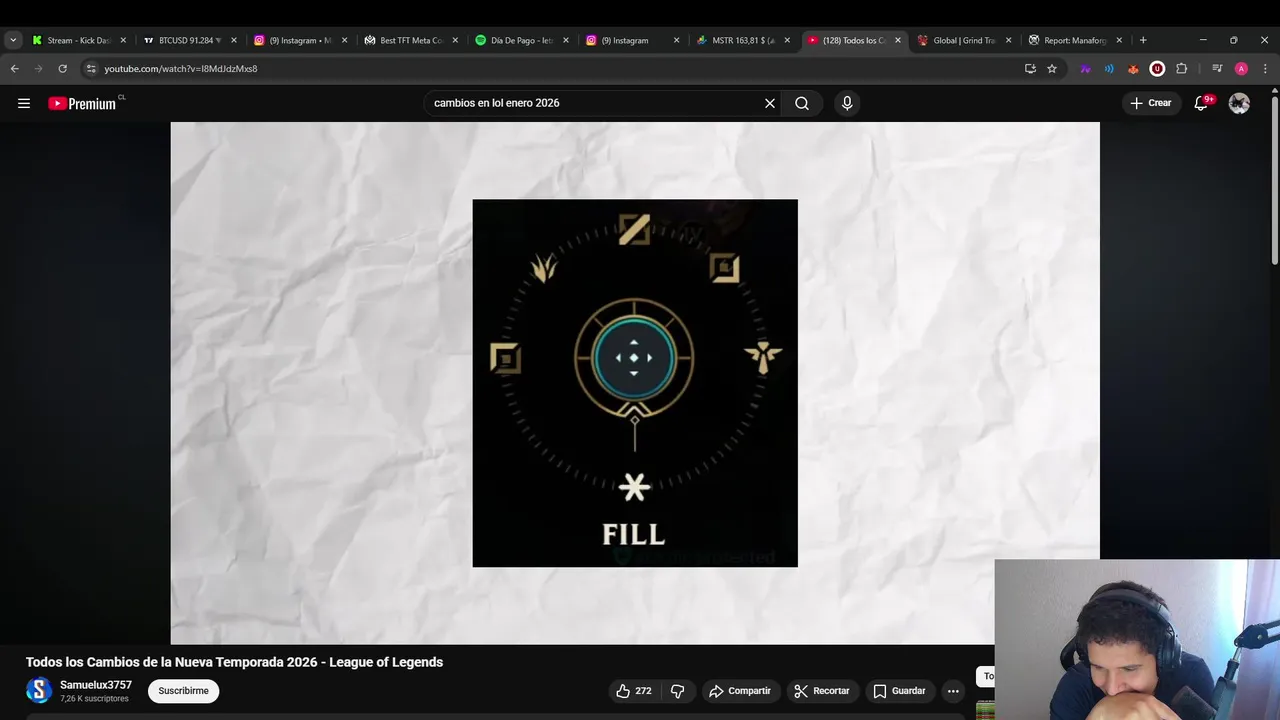Screen dimensions: 1280x720
Task: Open the tab search dropdown arrow
Action: (x=13, y=40)
